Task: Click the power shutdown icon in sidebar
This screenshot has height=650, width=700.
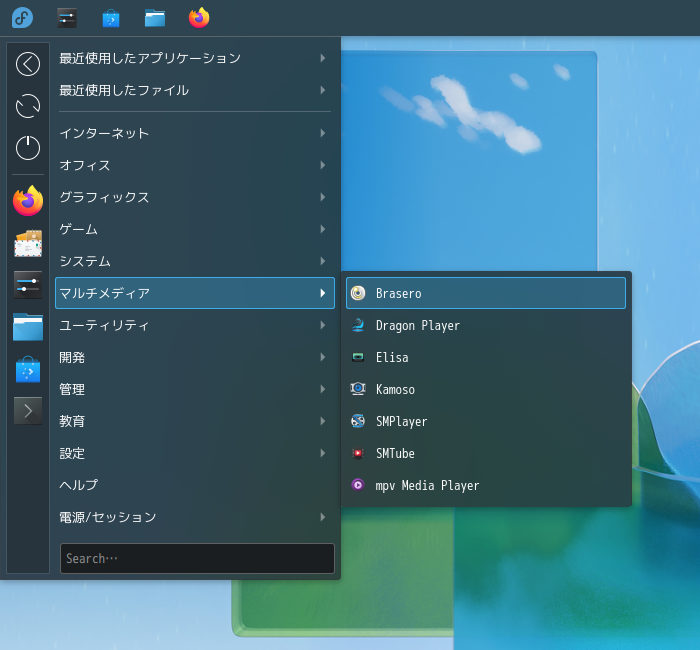Action: click(x=28, y=148)
